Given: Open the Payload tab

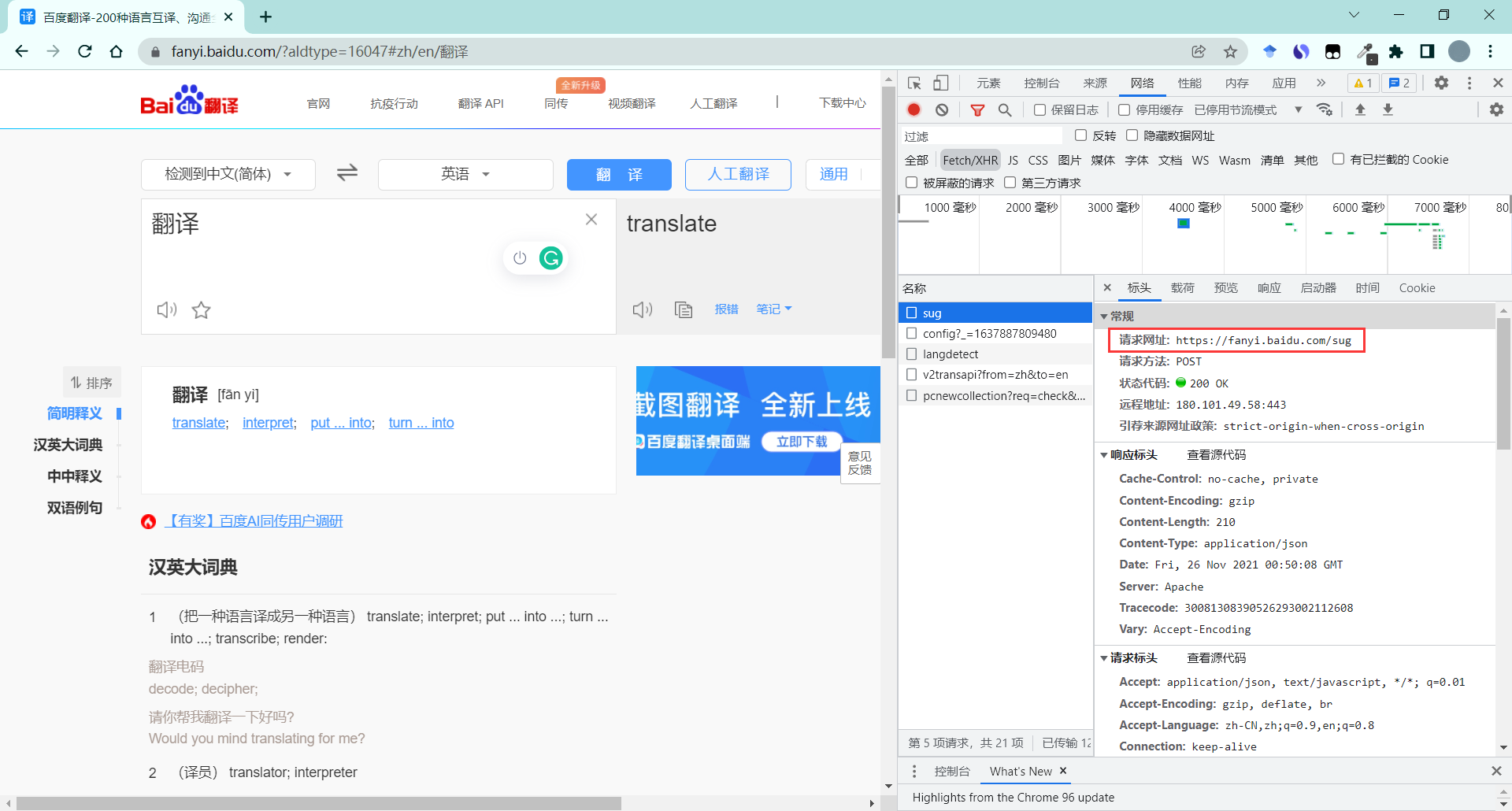Looking at the screenshot, I should tap(1182, 288).
